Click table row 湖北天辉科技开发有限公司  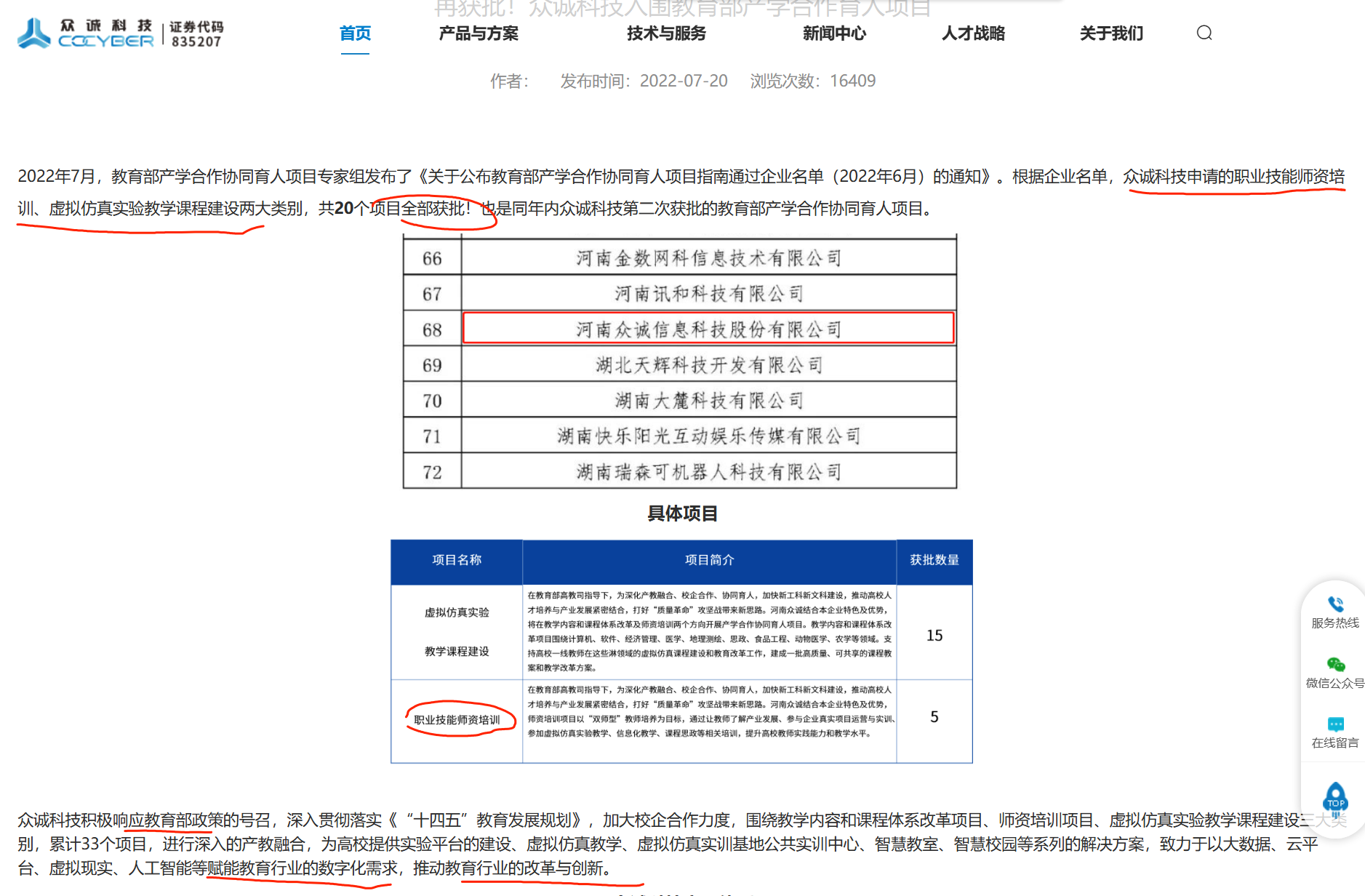708,365
